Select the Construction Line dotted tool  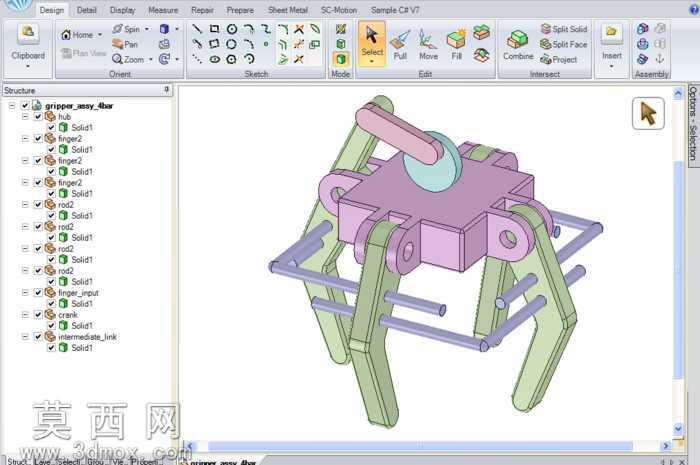pyautogui.click(x=197, y=59)
